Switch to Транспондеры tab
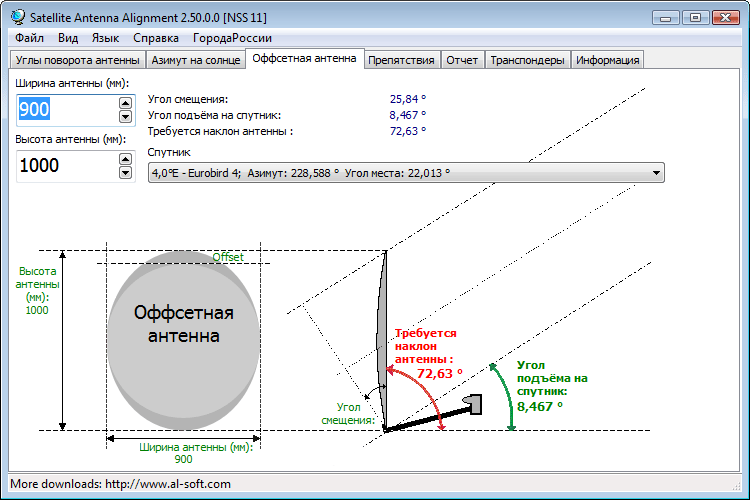The image size is (750, 500). (527, 60)
